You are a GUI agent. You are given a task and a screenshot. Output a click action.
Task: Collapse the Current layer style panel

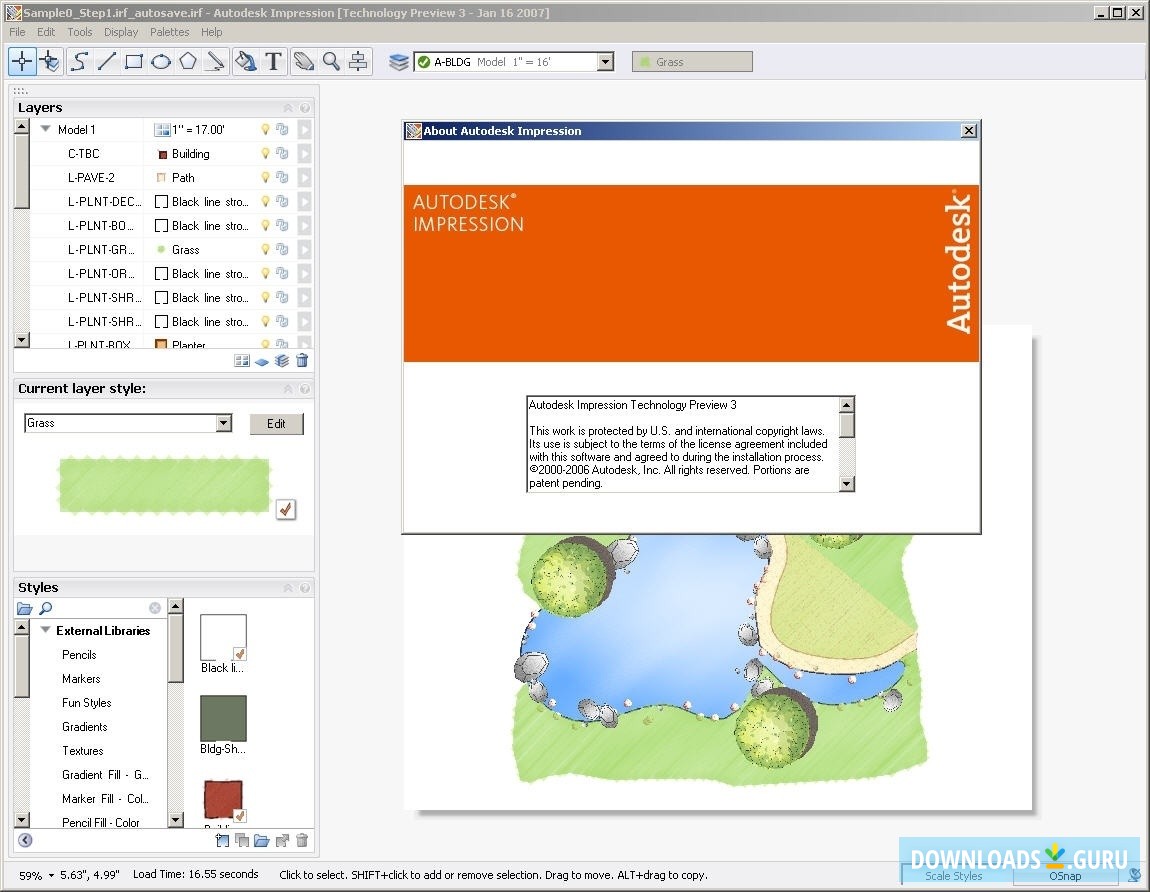click(x=288, y=389)
